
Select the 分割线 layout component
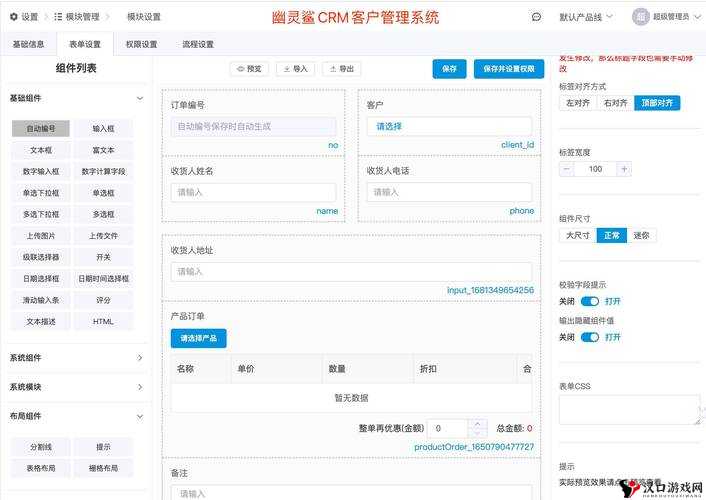tap(41, 447)
